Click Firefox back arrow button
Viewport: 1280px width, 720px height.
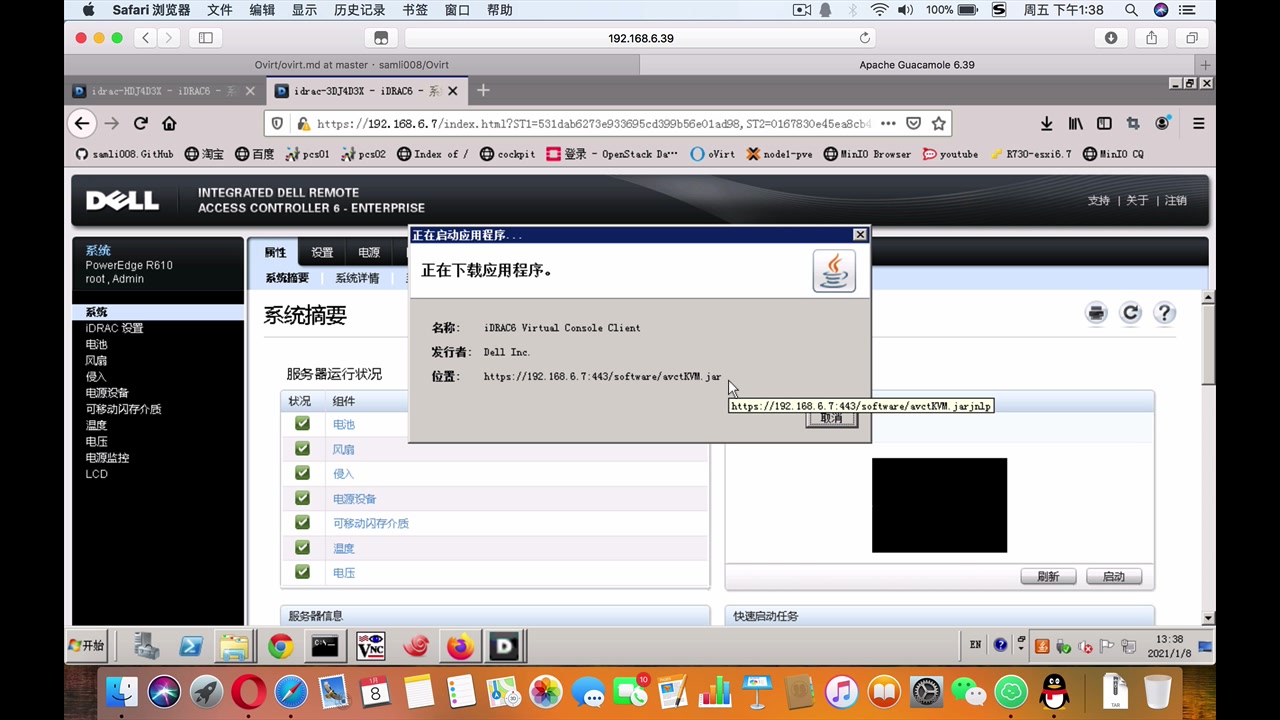click(82, 124)
